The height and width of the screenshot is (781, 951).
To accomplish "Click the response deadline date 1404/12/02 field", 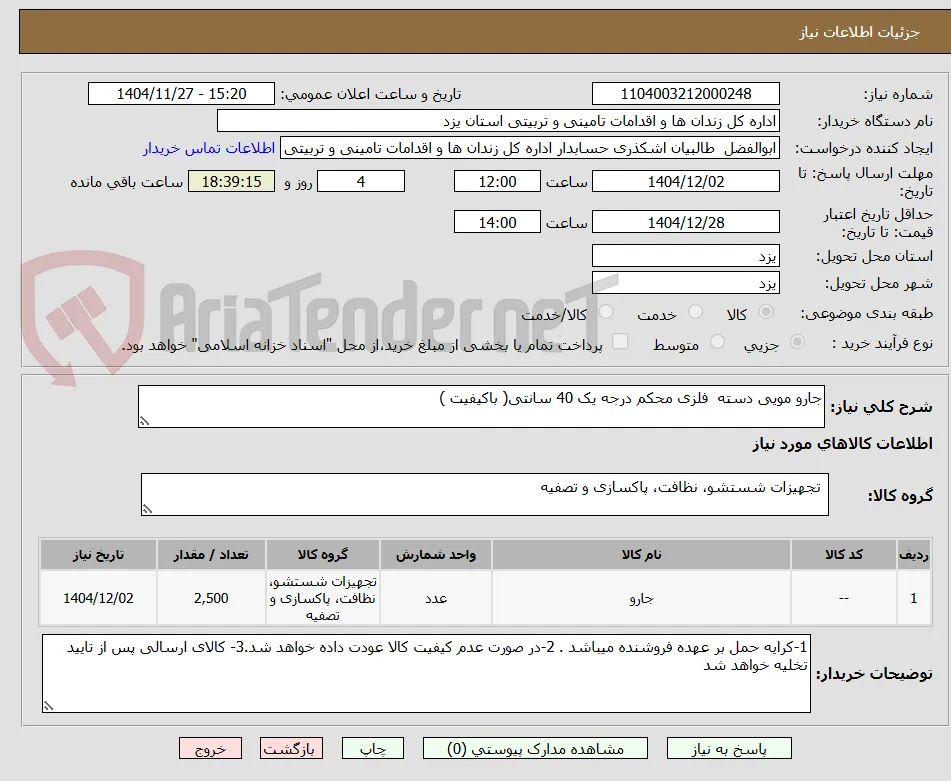I will pyautogui.click(x=685, y=181).
